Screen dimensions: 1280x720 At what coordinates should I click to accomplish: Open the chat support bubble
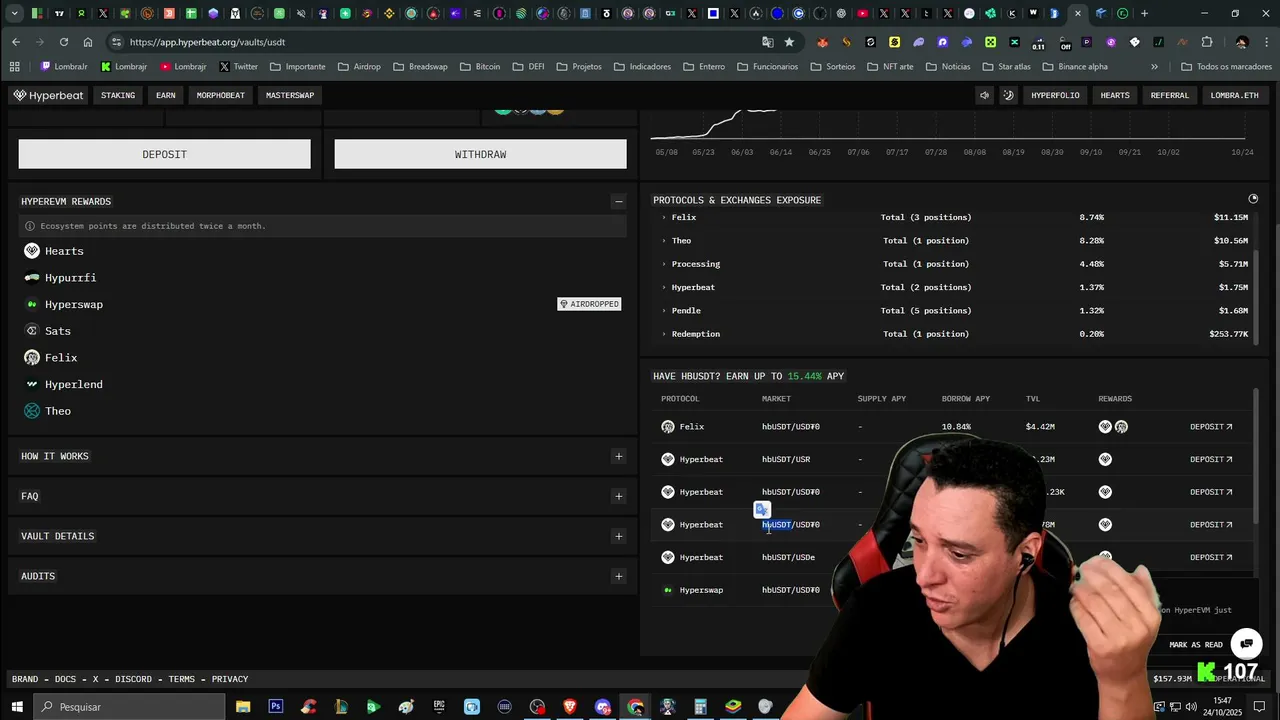tap(1246, 643)
